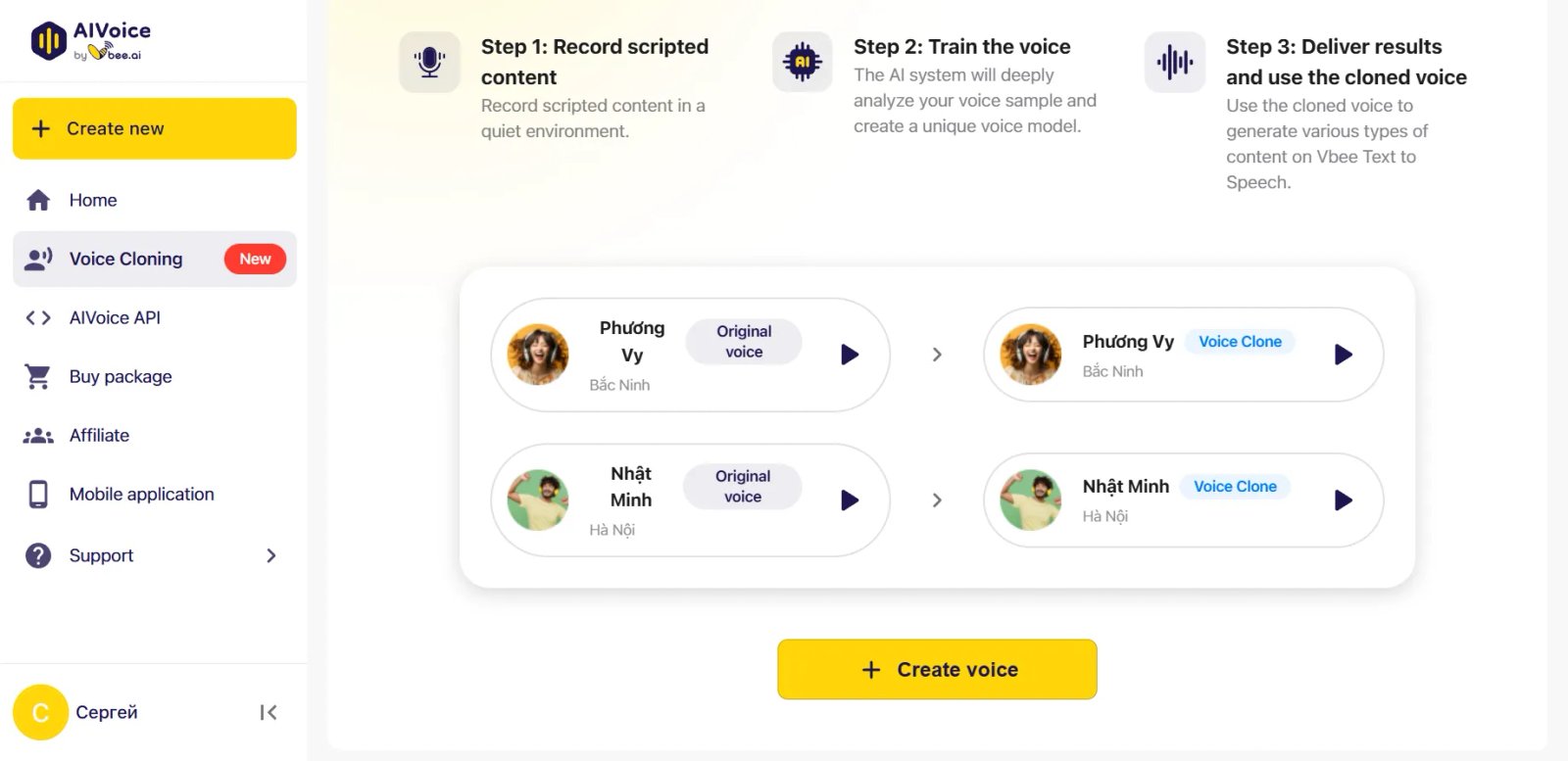Play Nhật Minh's cloned voice sample
The height and width of the screenshot is (761, 1568).
tap(1343, 499)
